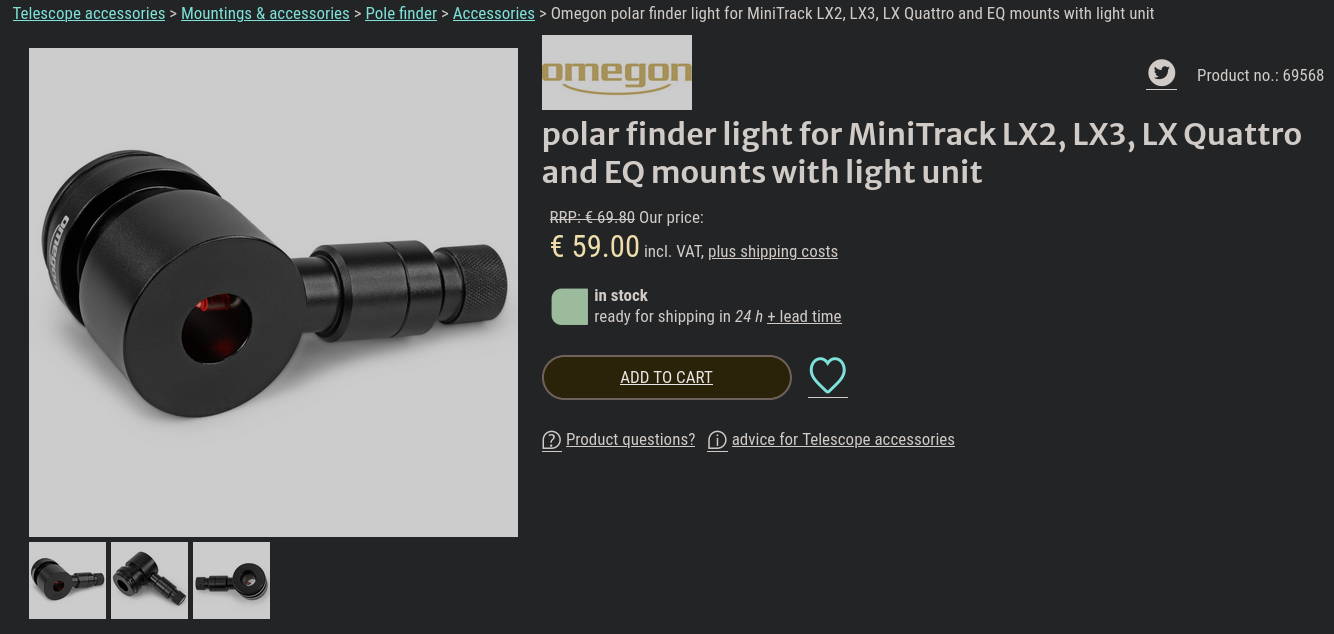This screenshot has height=634, width=1334.
Task: Open advice for Telescope accessories link
Action: 843,440
